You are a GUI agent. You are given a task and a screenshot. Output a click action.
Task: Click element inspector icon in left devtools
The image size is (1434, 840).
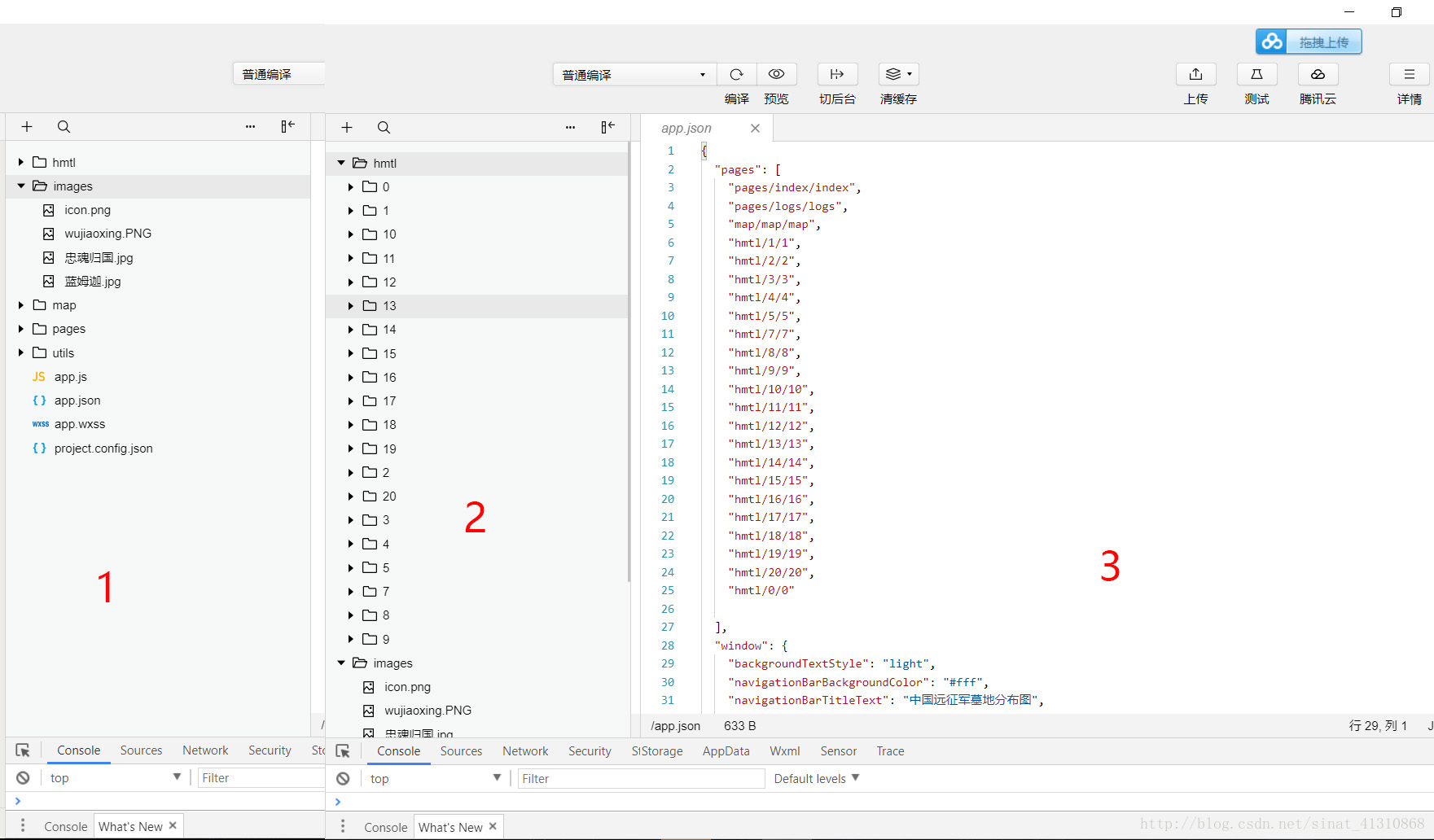point(23,750)
